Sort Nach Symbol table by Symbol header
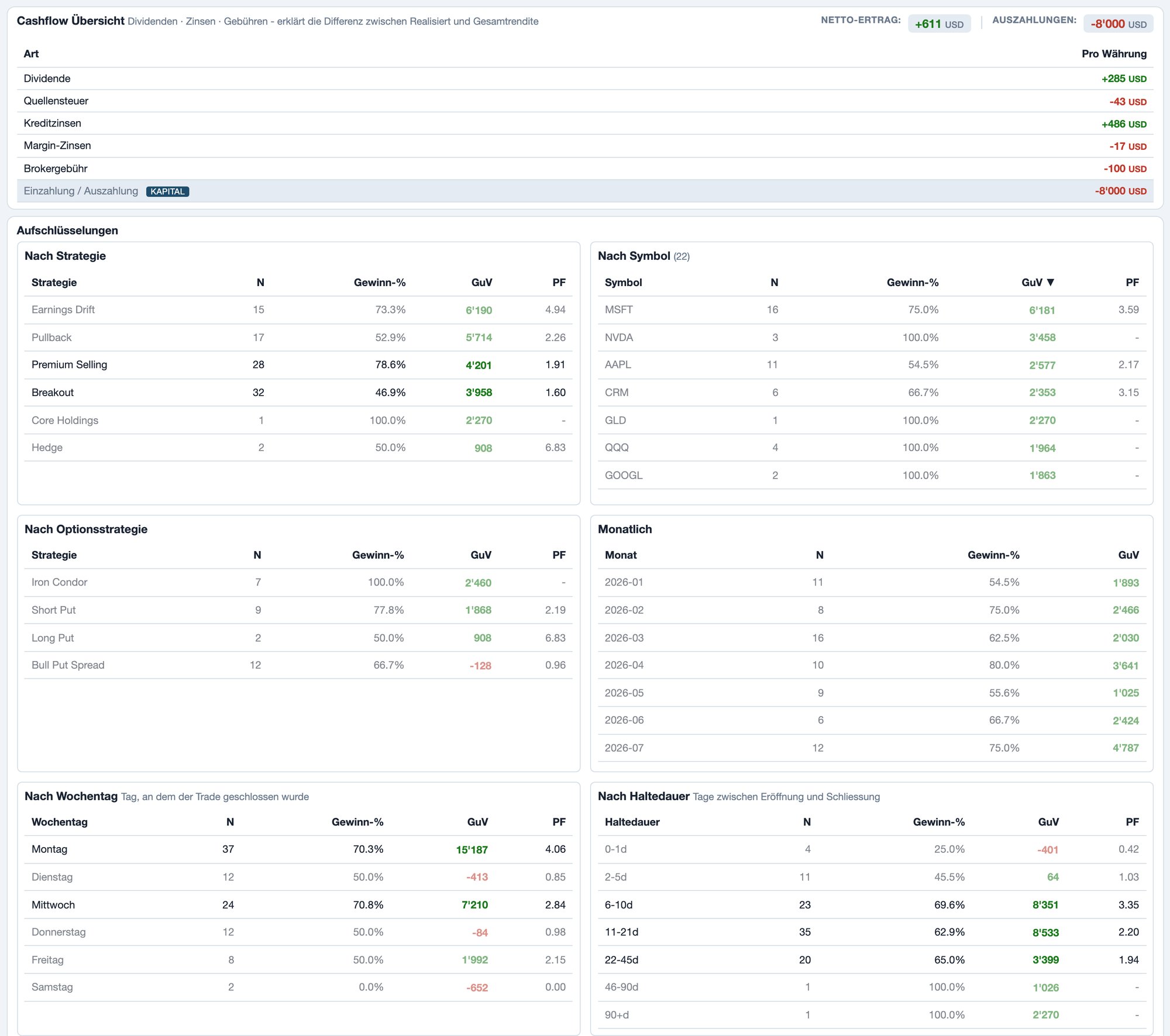1170x1036 pixels. pyautogui.click(x=623, y=283)
